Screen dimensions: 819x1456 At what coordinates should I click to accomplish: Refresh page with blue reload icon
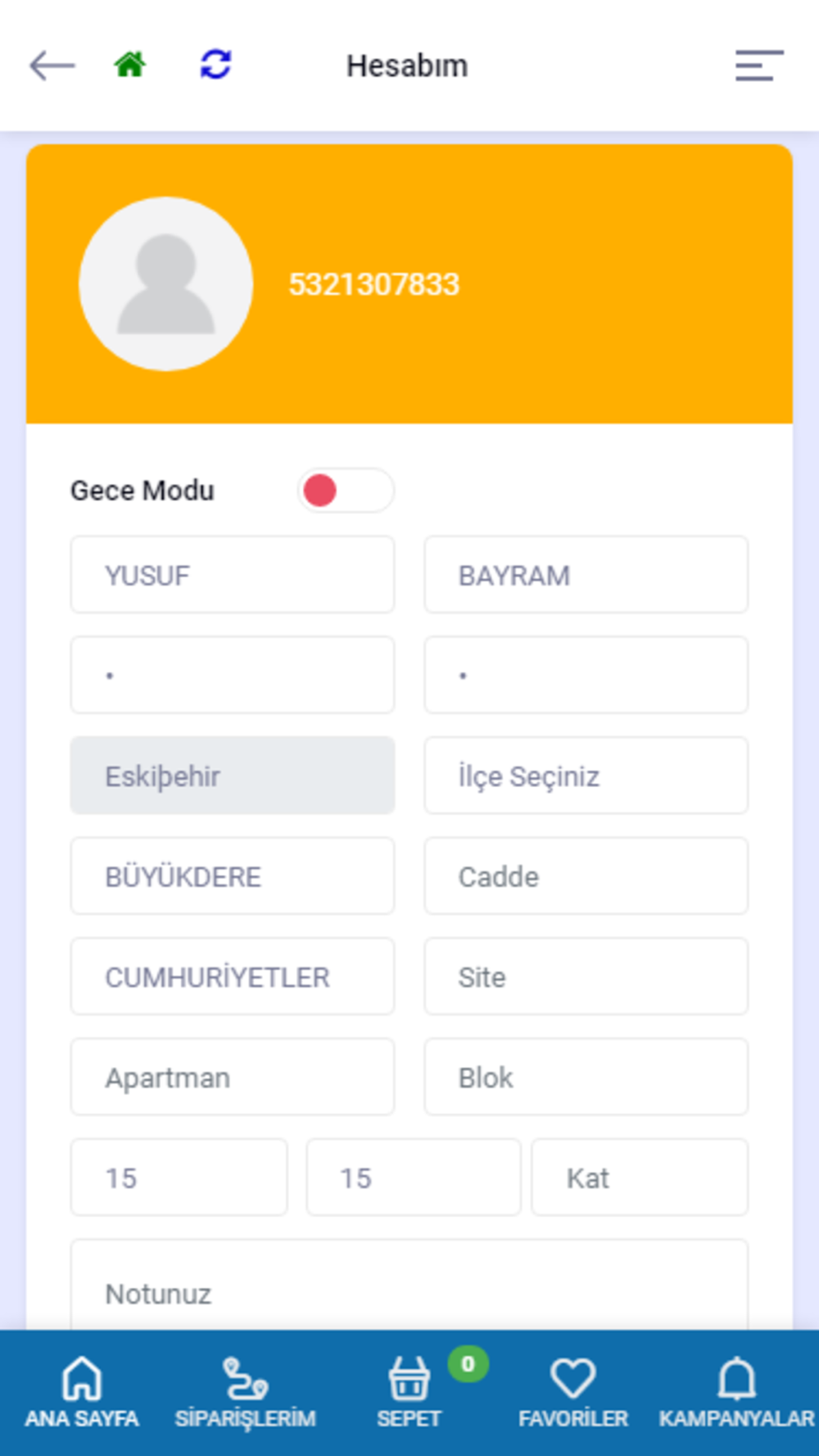(x=215, y=64)
